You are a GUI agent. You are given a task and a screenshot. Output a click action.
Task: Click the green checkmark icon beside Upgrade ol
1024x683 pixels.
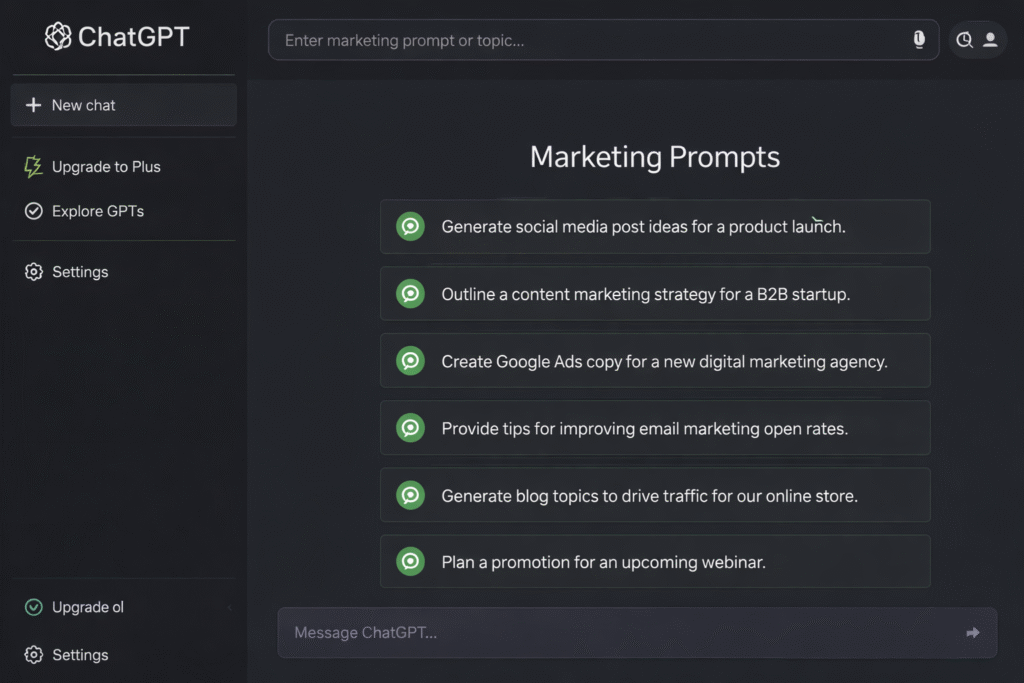[32, 607]
